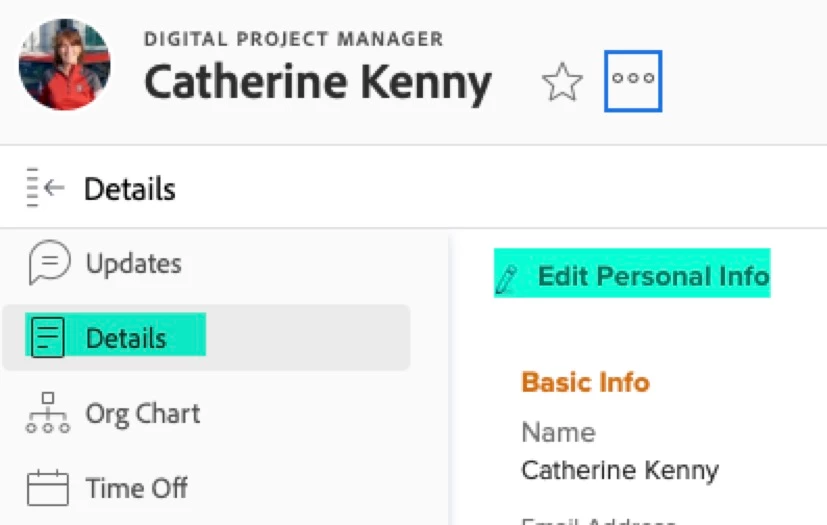Open the Updates section label
Image resolution: width=827 pixels, height=525 pixels.
click(x=134, y=264)
